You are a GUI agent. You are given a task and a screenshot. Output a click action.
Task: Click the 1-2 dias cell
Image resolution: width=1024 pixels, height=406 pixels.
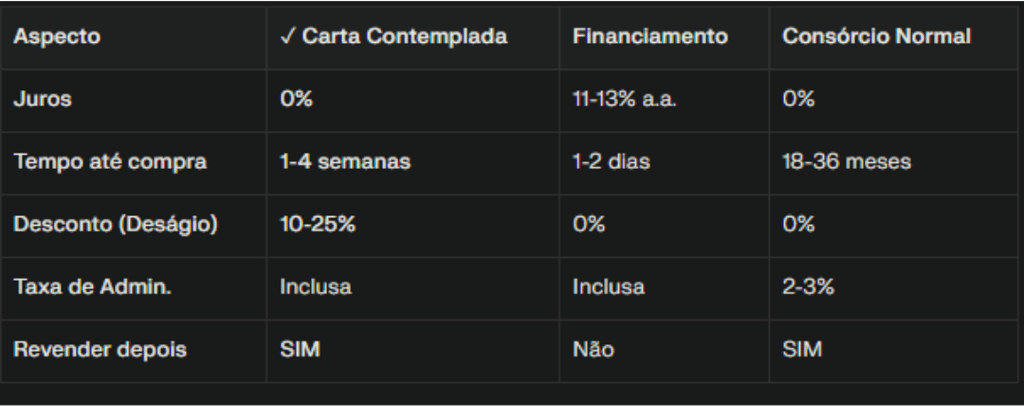pyautogui.click(x=611, y=161)
